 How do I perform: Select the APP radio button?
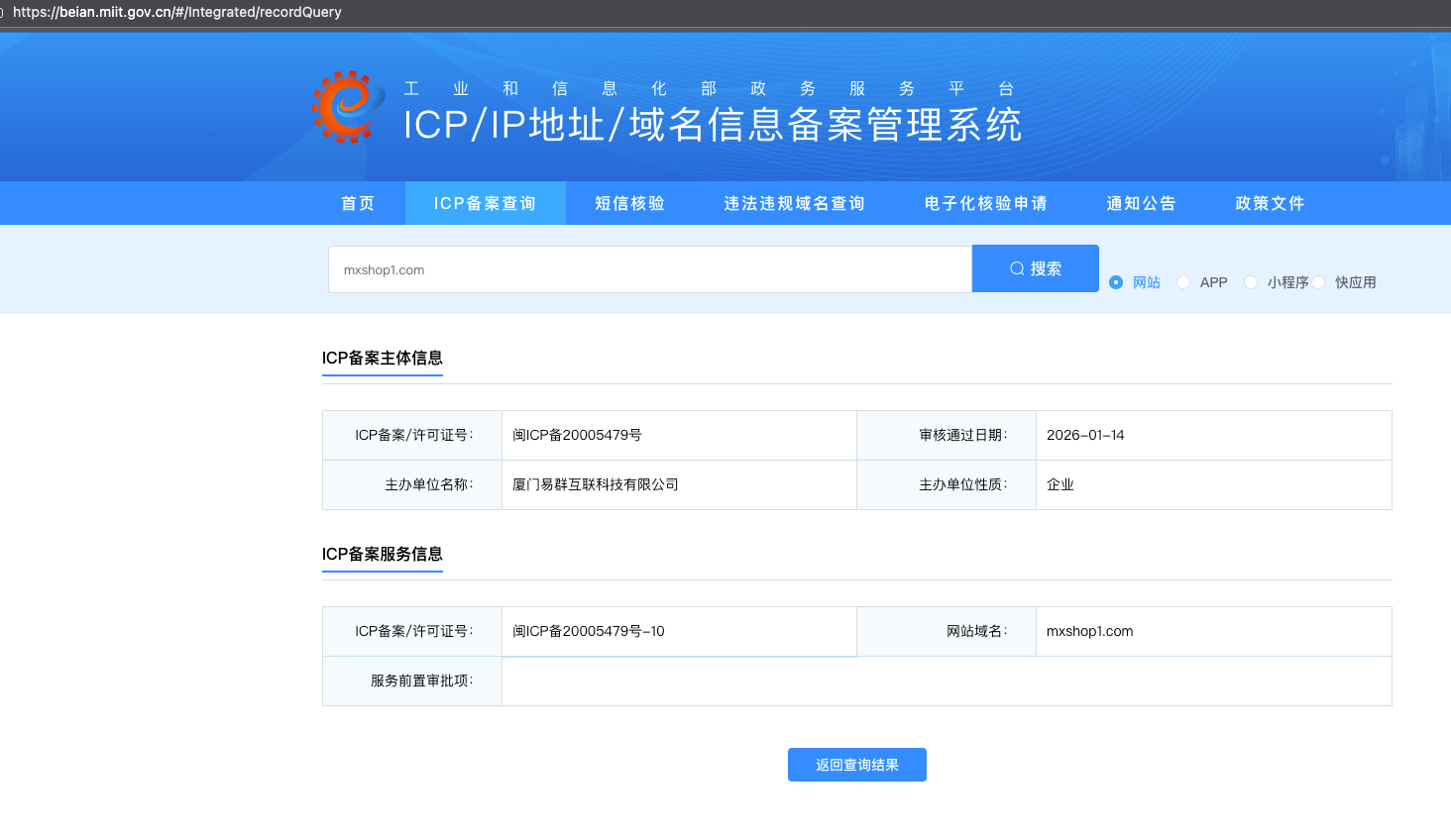(x=1183, y=282)
